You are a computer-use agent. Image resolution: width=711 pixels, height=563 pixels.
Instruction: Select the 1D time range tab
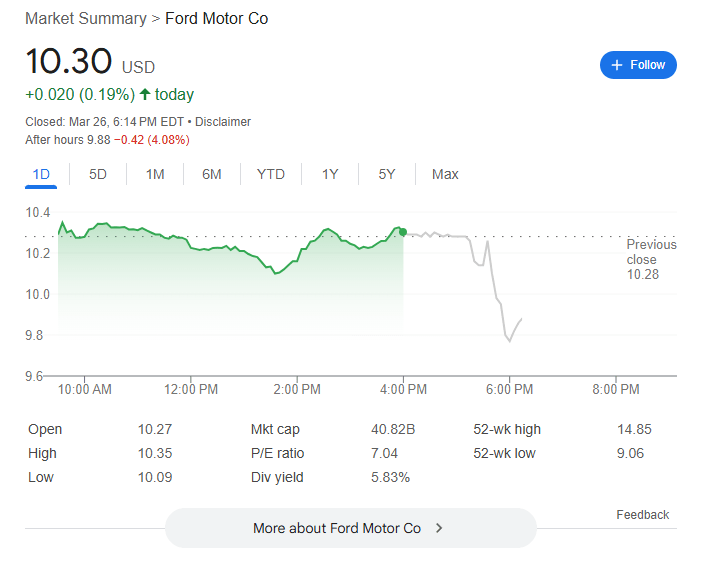41,174
